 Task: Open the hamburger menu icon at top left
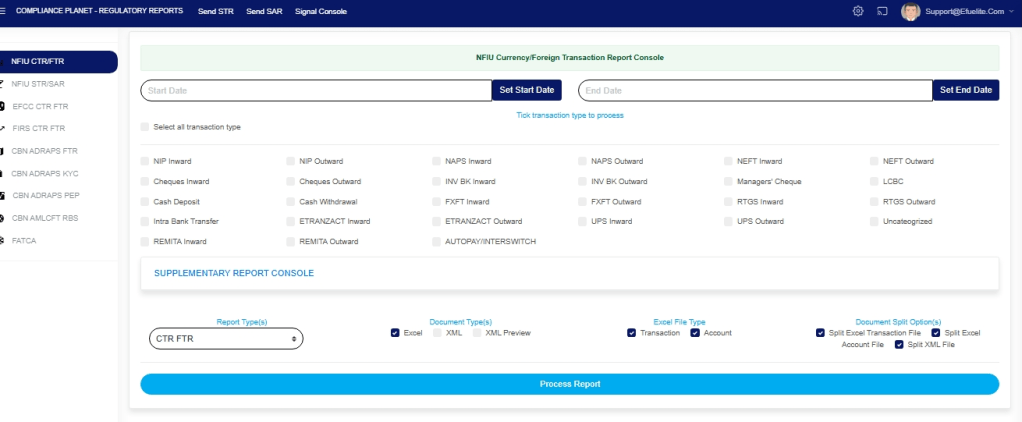coord(3,10)
